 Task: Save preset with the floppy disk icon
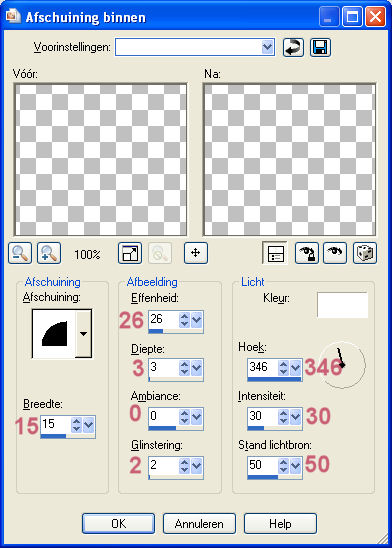click(x=320, y=48)
